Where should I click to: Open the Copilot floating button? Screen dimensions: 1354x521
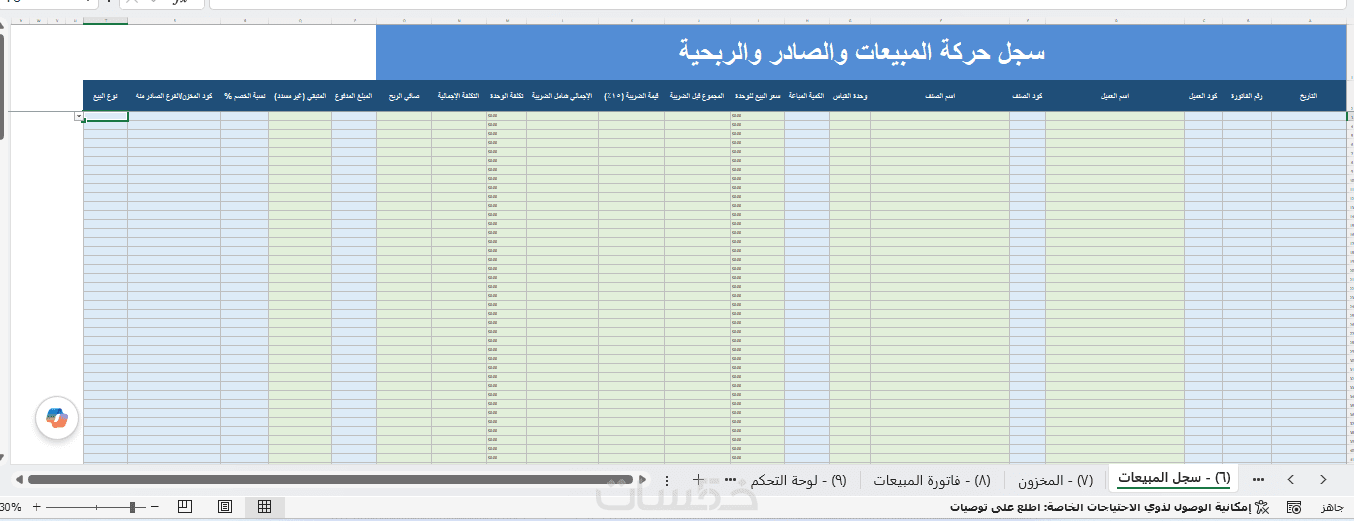(x=57, y=418)
